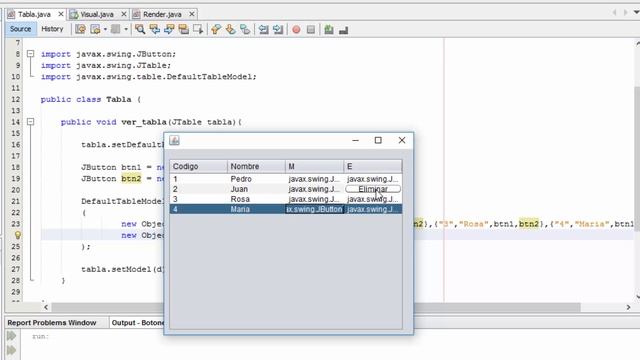Screen dimensions: 640x360
Task: Click the upper re-run icon in the Output panel
Action: pos(11,336)
